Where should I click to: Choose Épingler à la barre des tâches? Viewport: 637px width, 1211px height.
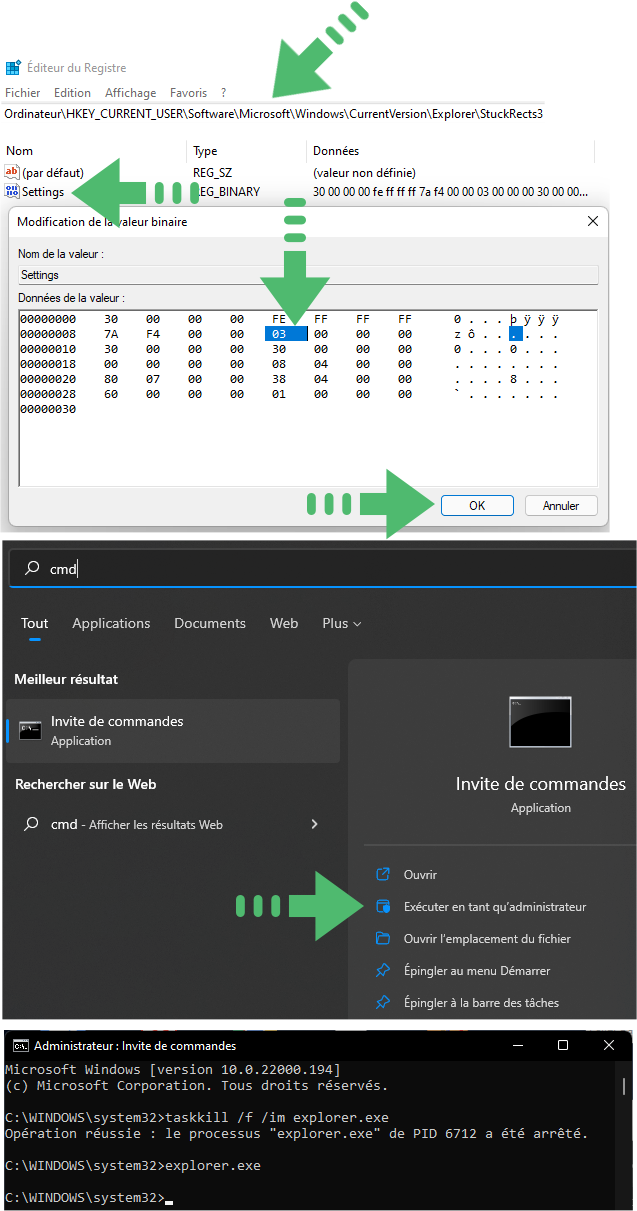(x=481, y=1003)
